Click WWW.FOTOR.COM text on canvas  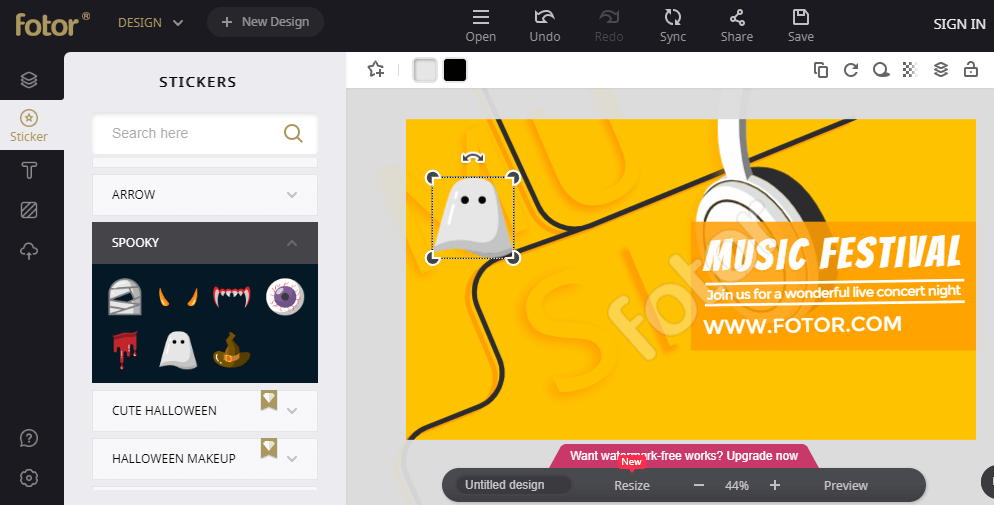pyautogui.click(x=803, y=326)
